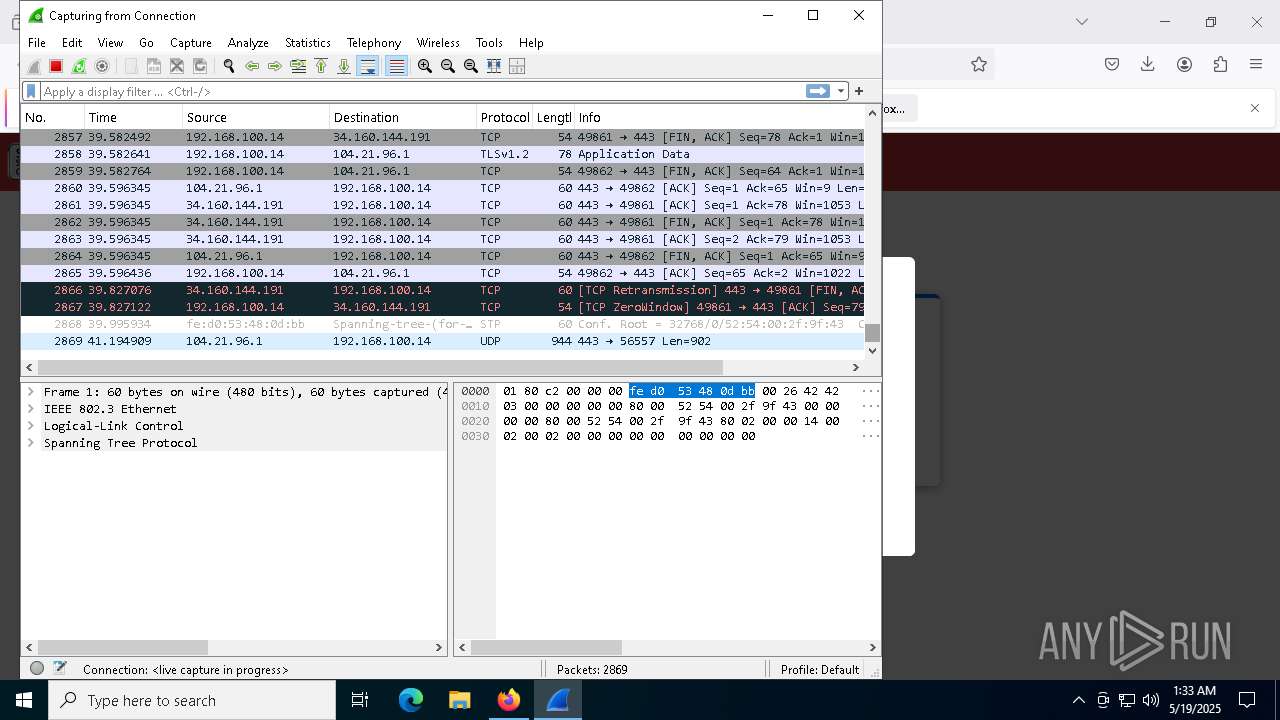Sort the packet list by Source column
This screenshot has height=720, width=1280.
click(256, 117)
